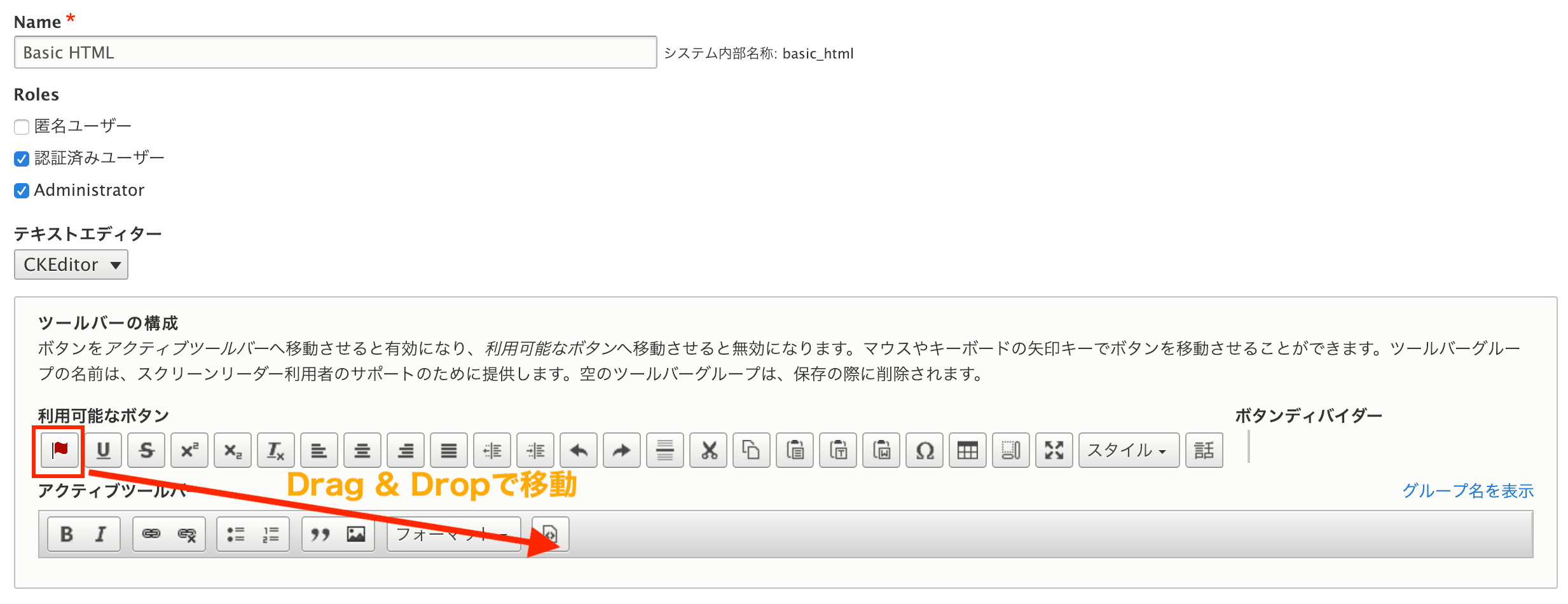
Task: Select the Underline button
Action: (103, 451)
